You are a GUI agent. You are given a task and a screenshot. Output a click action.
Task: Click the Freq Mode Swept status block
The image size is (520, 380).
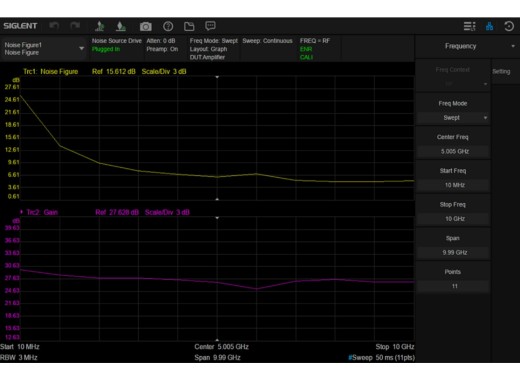214,49
